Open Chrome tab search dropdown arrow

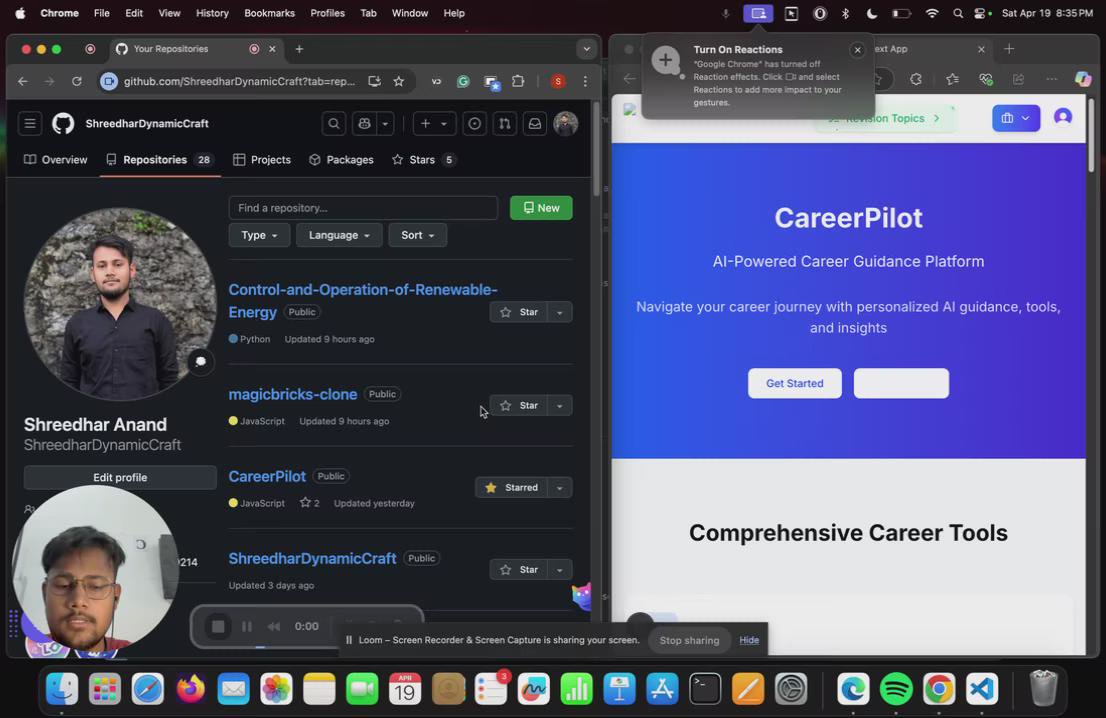[586, 49]
